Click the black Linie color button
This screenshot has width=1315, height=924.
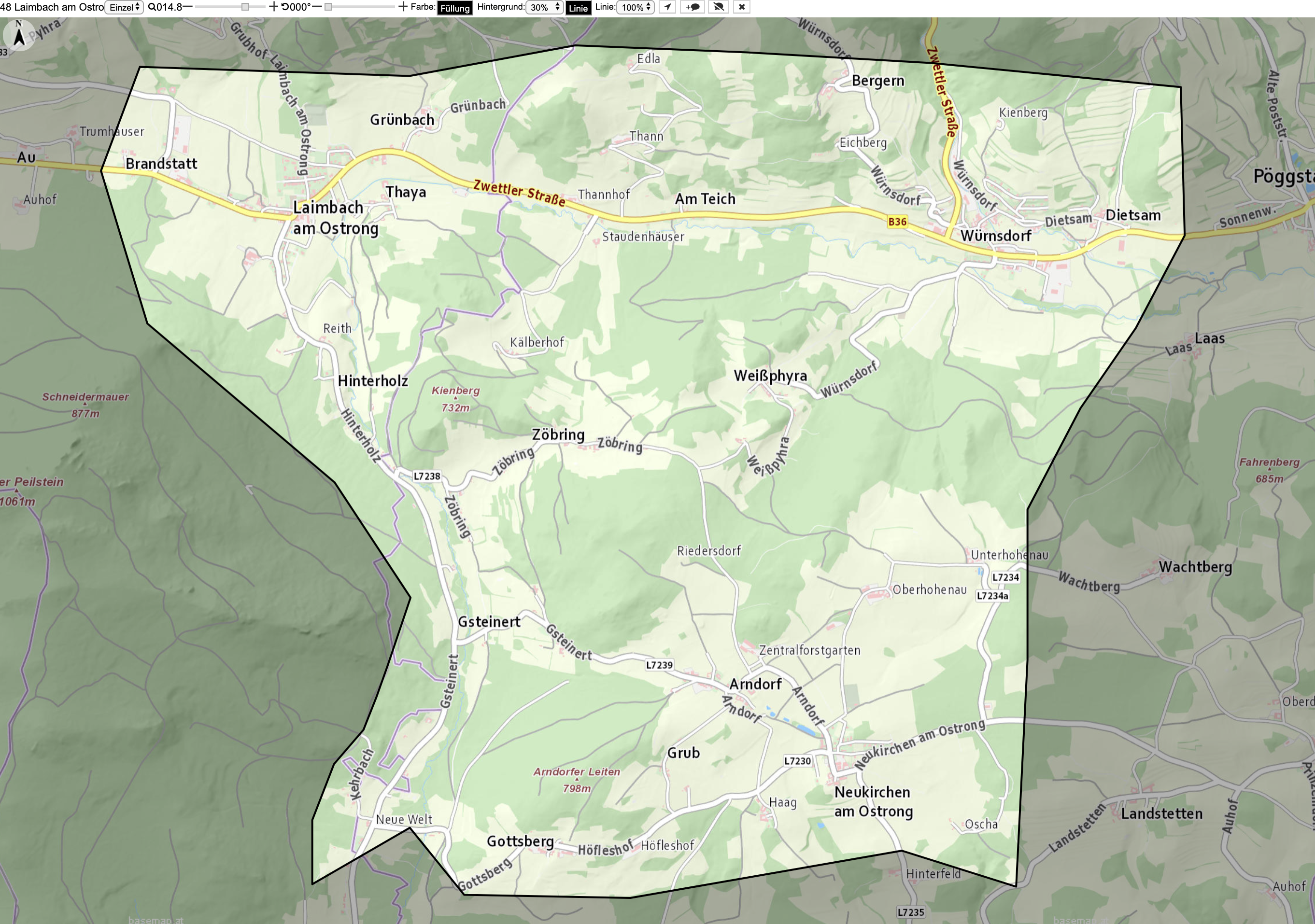578,8
